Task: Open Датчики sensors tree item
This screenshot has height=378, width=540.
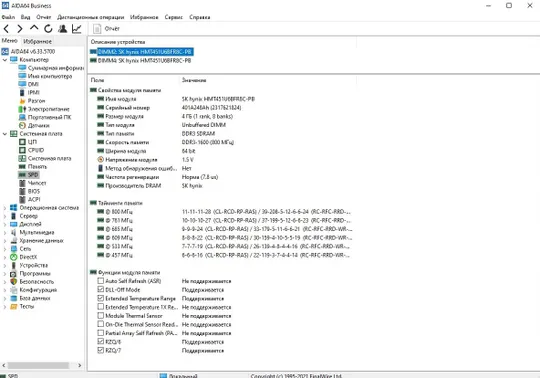Action: click(39, 125)
